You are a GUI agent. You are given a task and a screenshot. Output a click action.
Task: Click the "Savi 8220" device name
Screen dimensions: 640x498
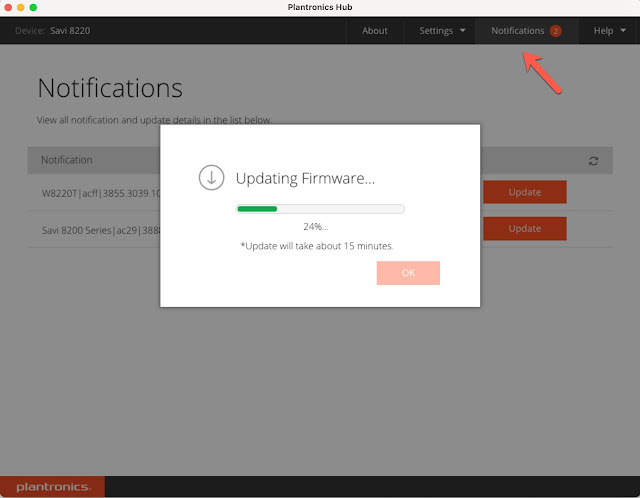70,31
